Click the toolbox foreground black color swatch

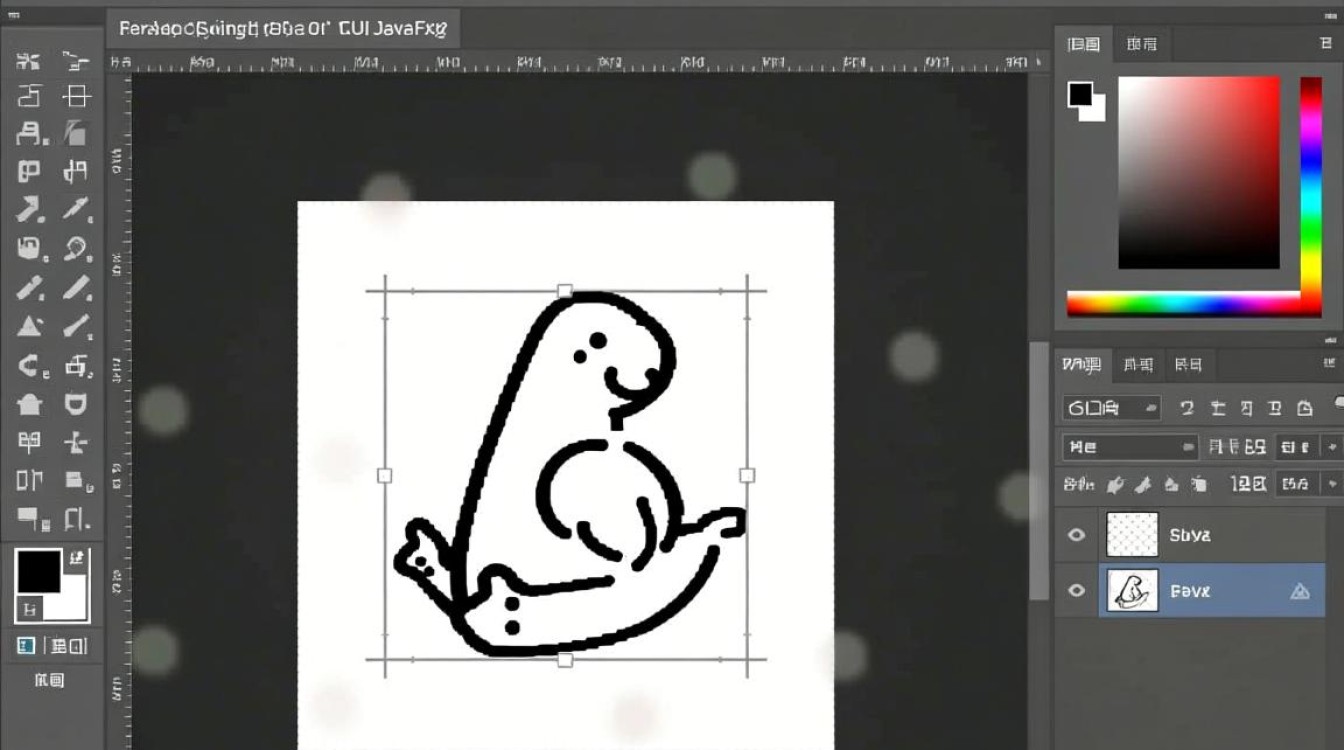[x=39, y=572]
